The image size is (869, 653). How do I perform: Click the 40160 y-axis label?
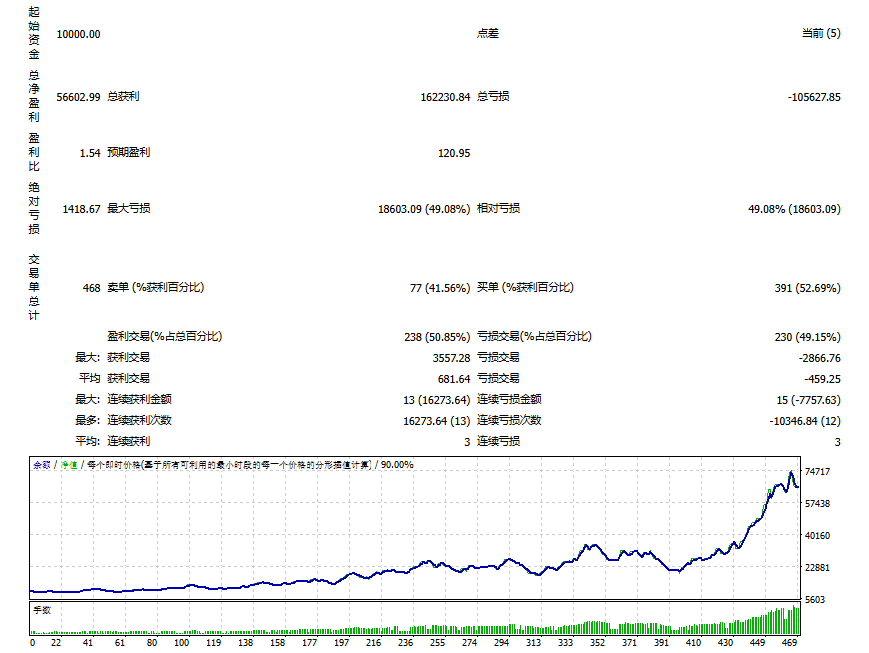point(817,536)
